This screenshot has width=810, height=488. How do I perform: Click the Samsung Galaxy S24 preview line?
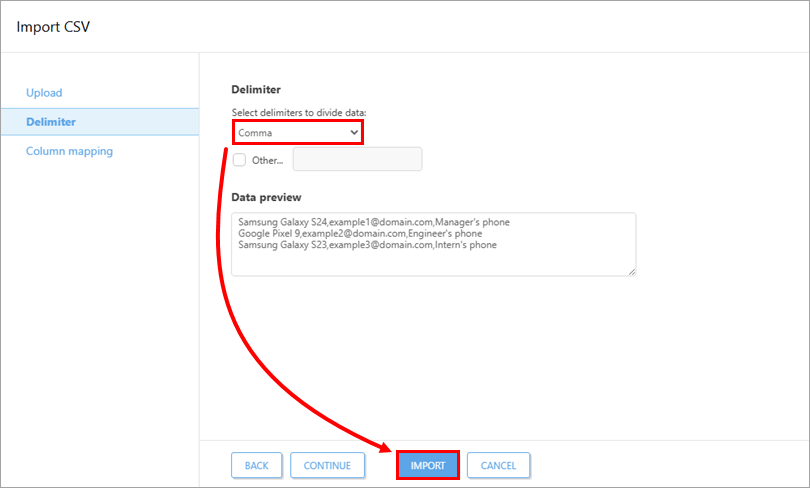pos(374,222)
